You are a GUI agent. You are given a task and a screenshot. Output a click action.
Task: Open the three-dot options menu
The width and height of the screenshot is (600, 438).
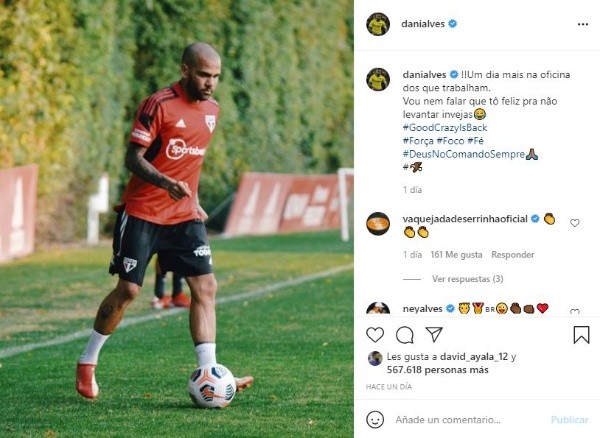(583, 24)
